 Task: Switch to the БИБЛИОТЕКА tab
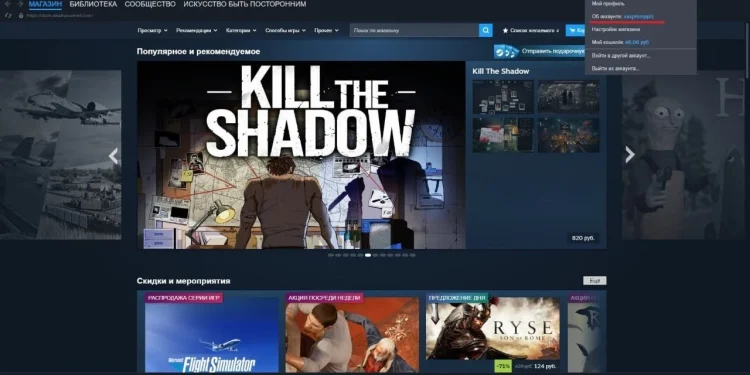(x=93, y=4)
